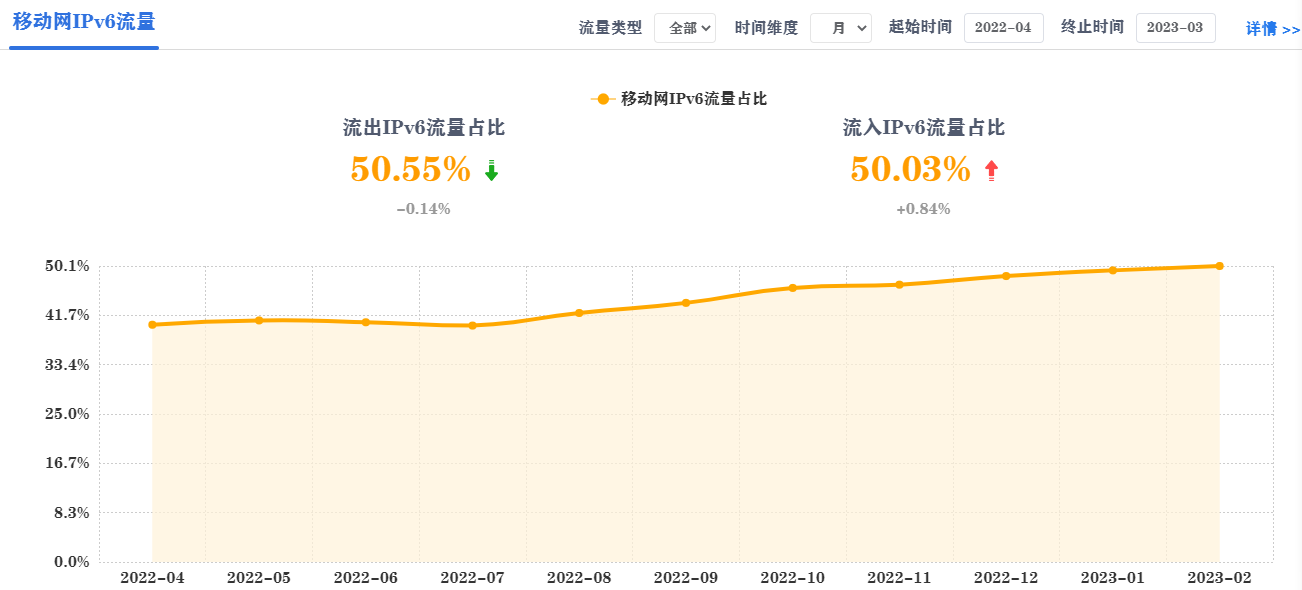Click the 2023-02 data point on line

coord(1219,266)
